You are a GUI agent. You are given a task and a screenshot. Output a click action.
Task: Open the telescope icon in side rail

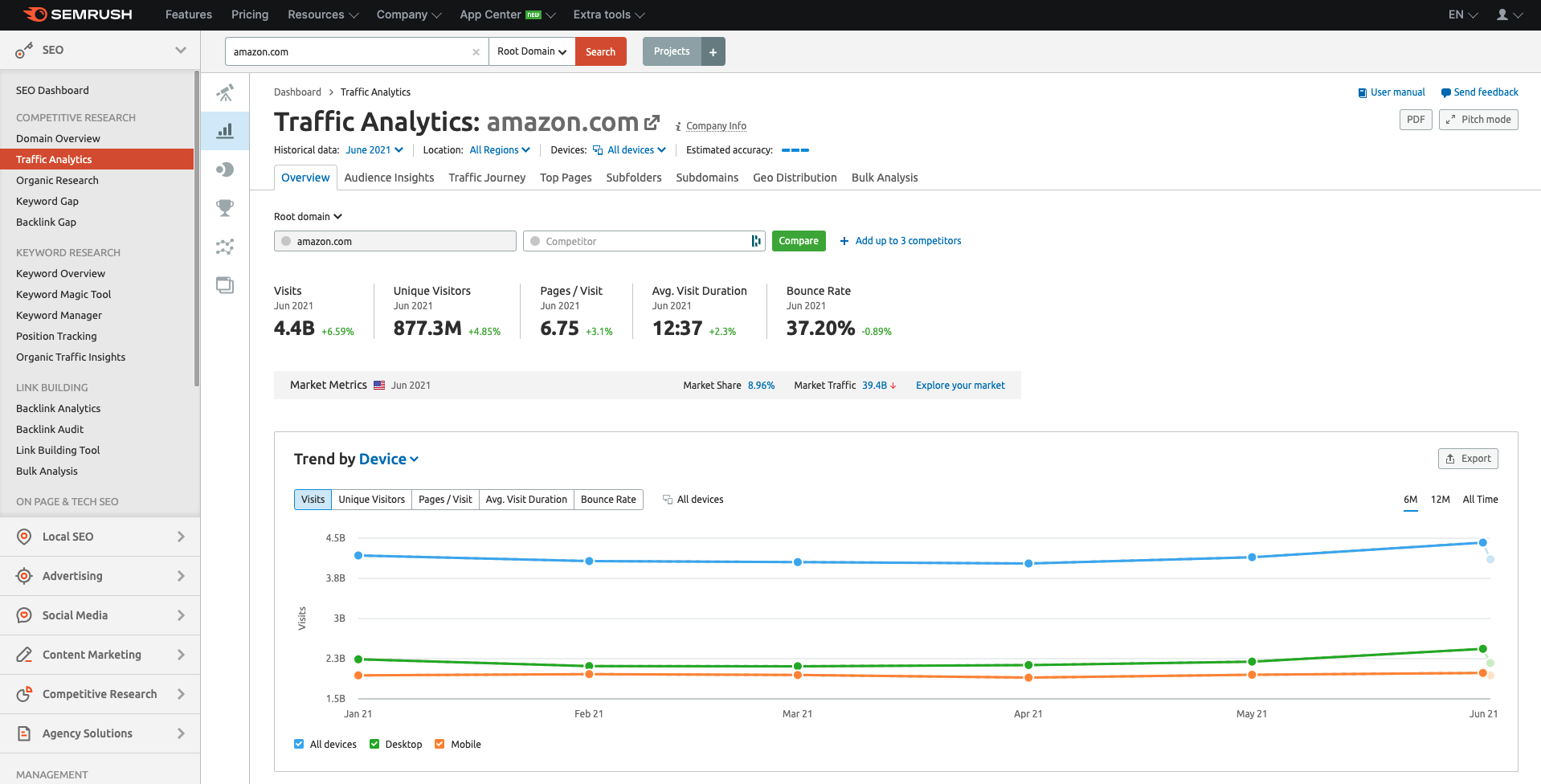225,93
